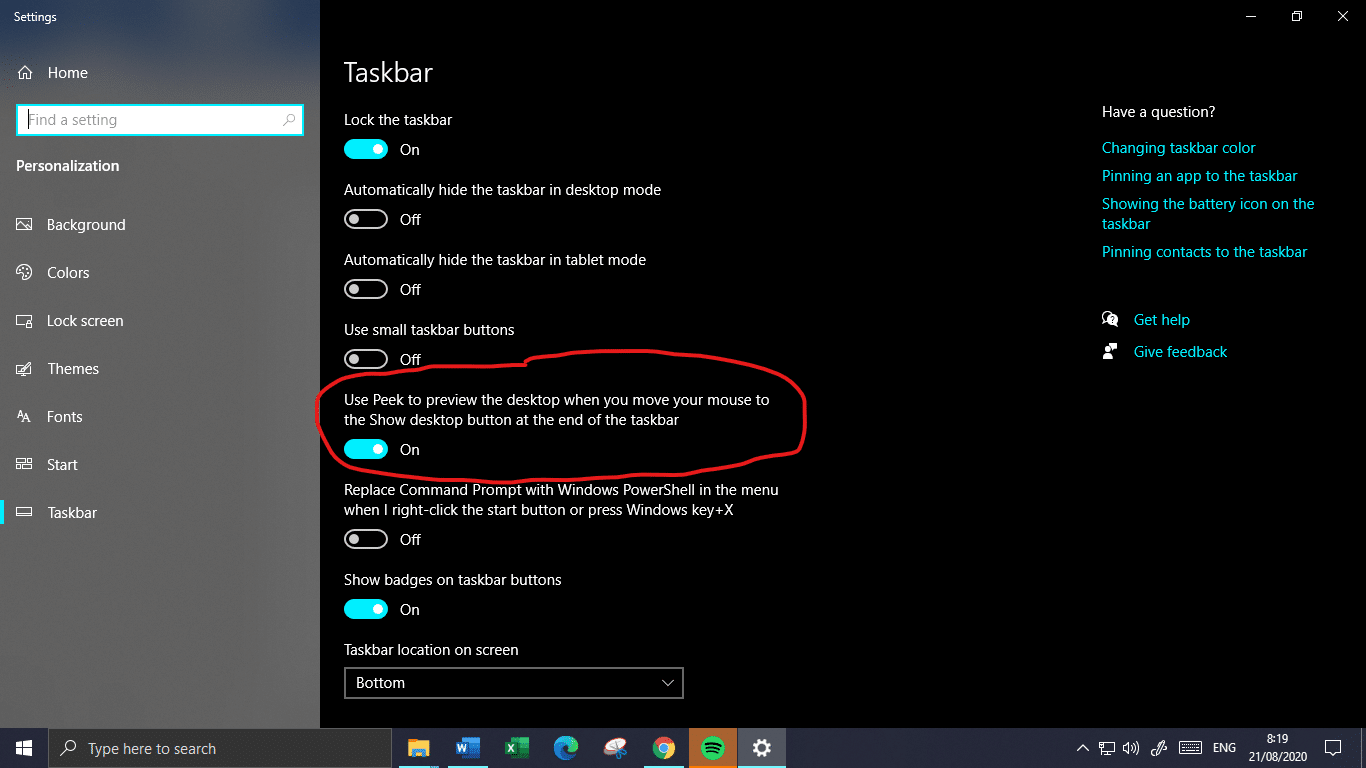The image size is (1366, 768).
Task: Open Showing the battery icon help link
Action: pyautogui.click(x=1208, y=214)
